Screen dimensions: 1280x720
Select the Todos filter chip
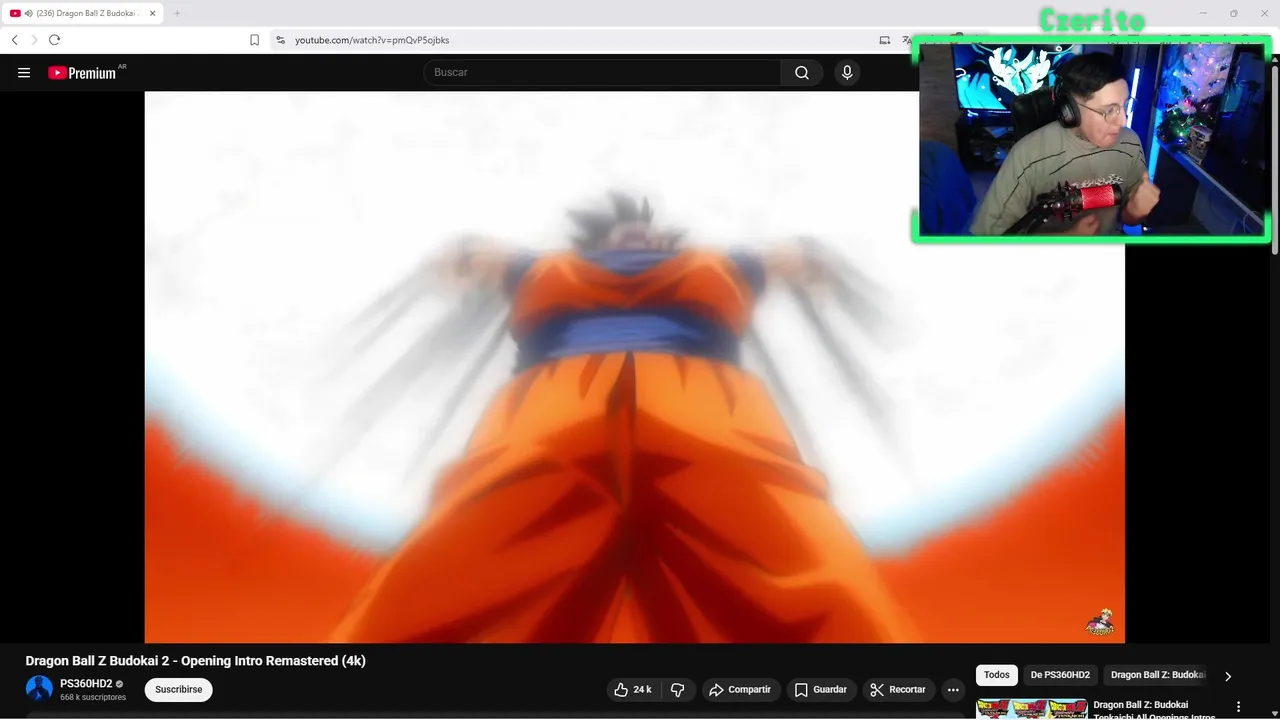[x=997, y=675]
